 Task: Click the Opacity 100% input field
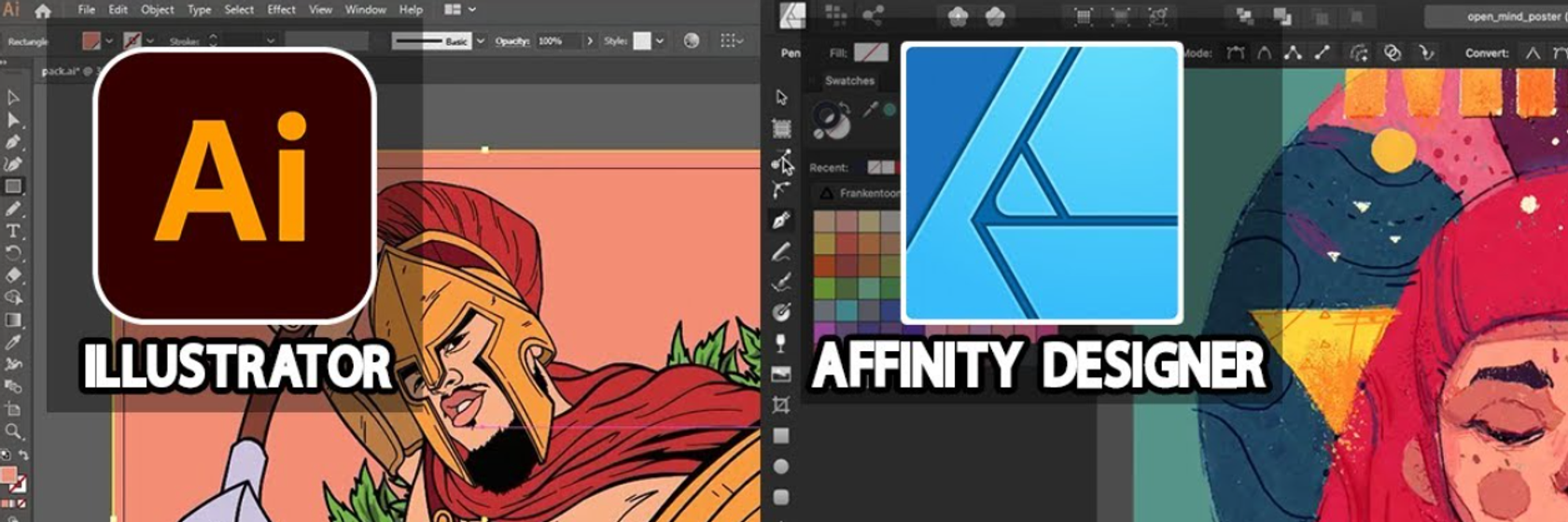(558, 41)
